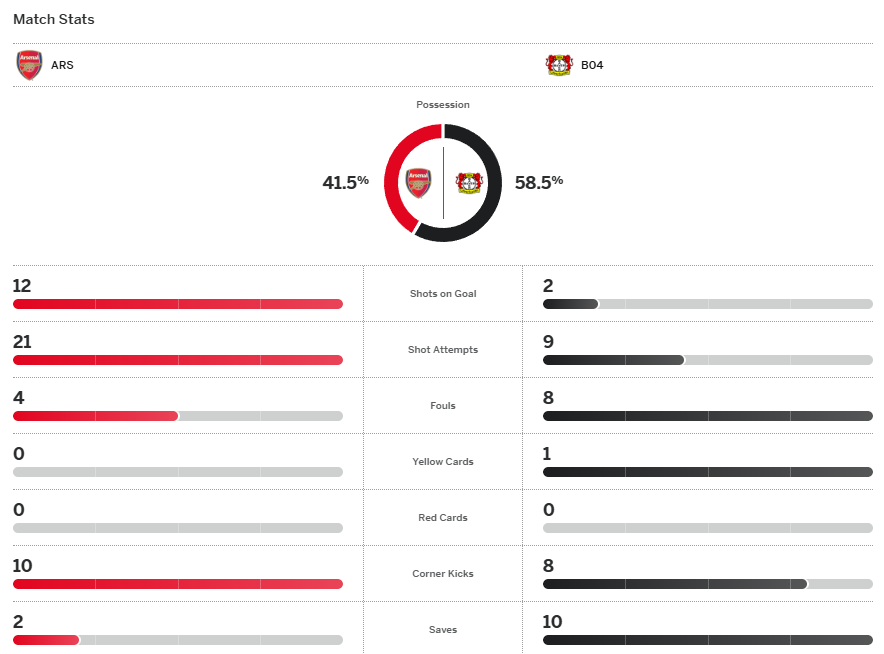Click the Match Stats heading
Image resolution: width=884 pixels, height=654 pixels.
tap(54, 19)
